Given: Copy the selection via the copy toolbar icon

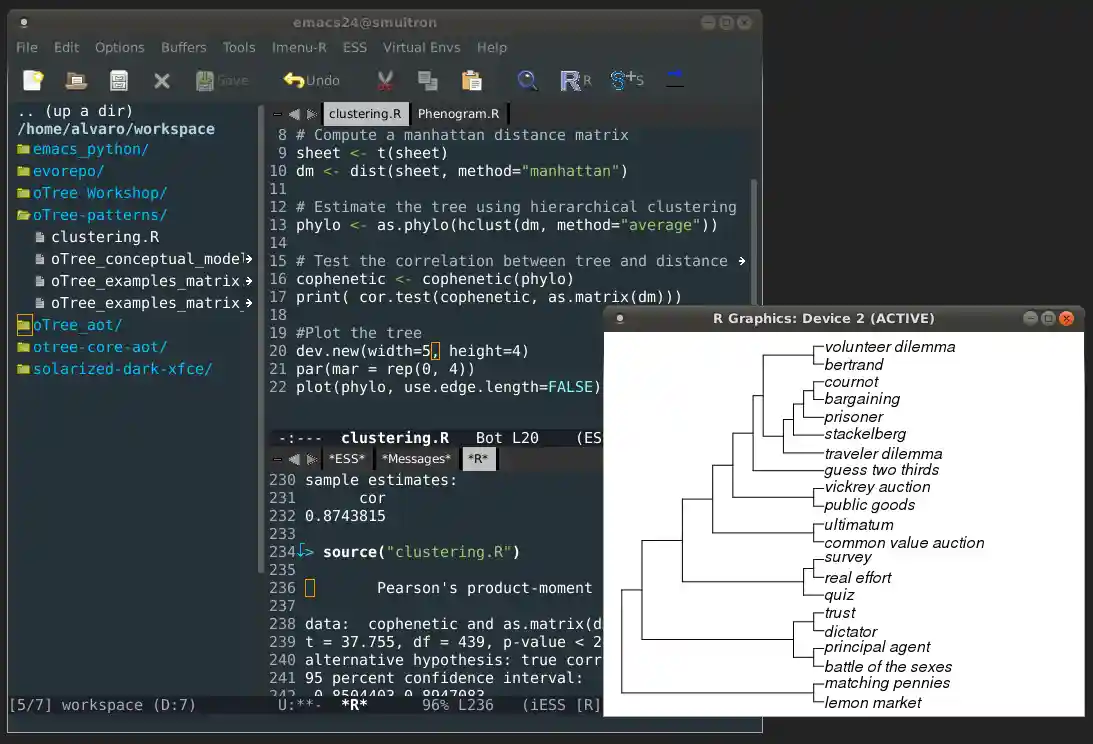Looking at the screenshot, I should (428, 80).
